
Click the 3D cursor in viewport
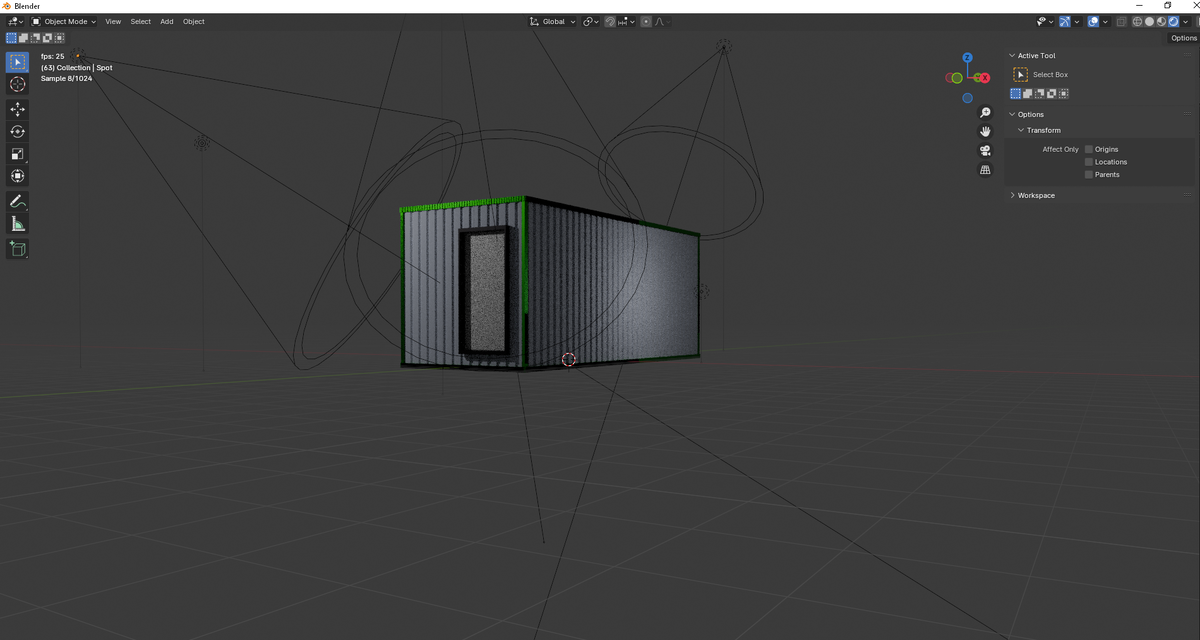pos(569,359)
